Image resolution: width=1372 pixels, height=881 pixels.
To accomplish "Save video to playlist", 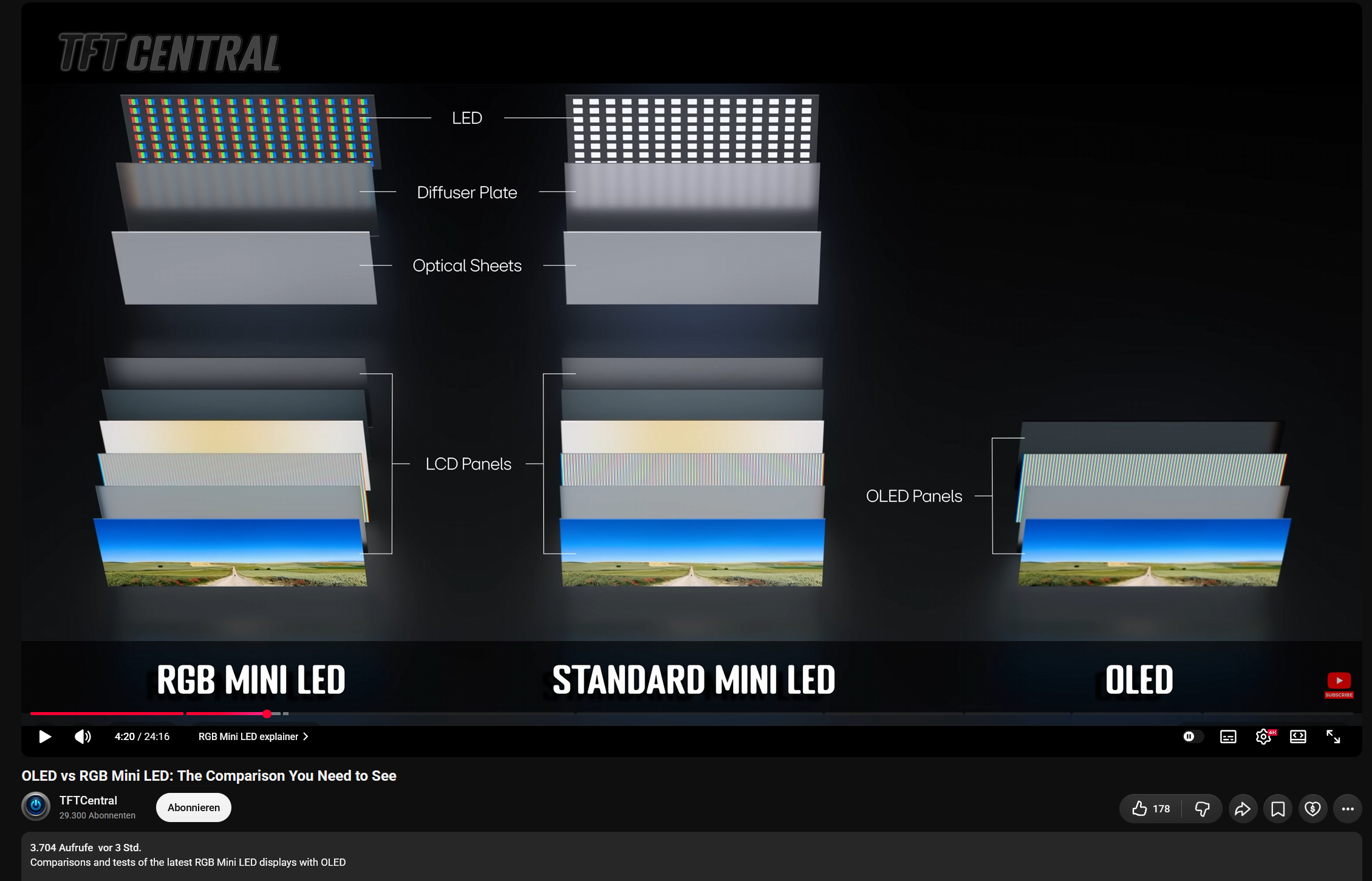I will click(x=1278, y=809).
